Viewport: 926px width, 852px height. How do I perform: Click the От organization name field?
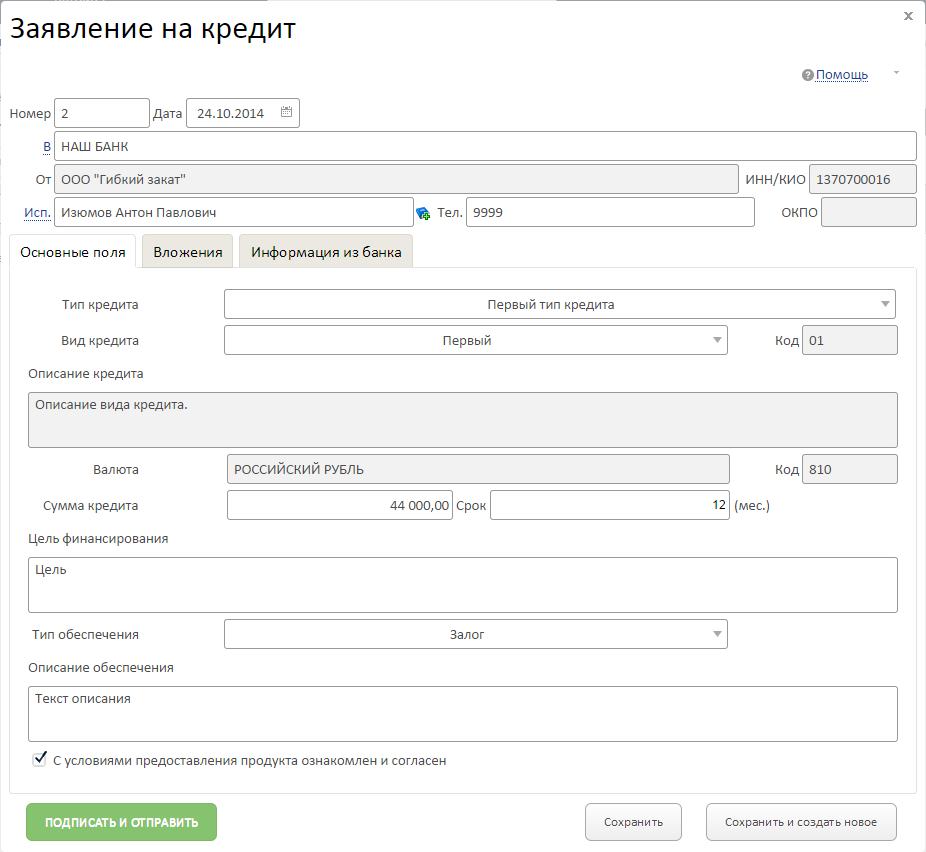pyautogui.click(x=396, y=179)
